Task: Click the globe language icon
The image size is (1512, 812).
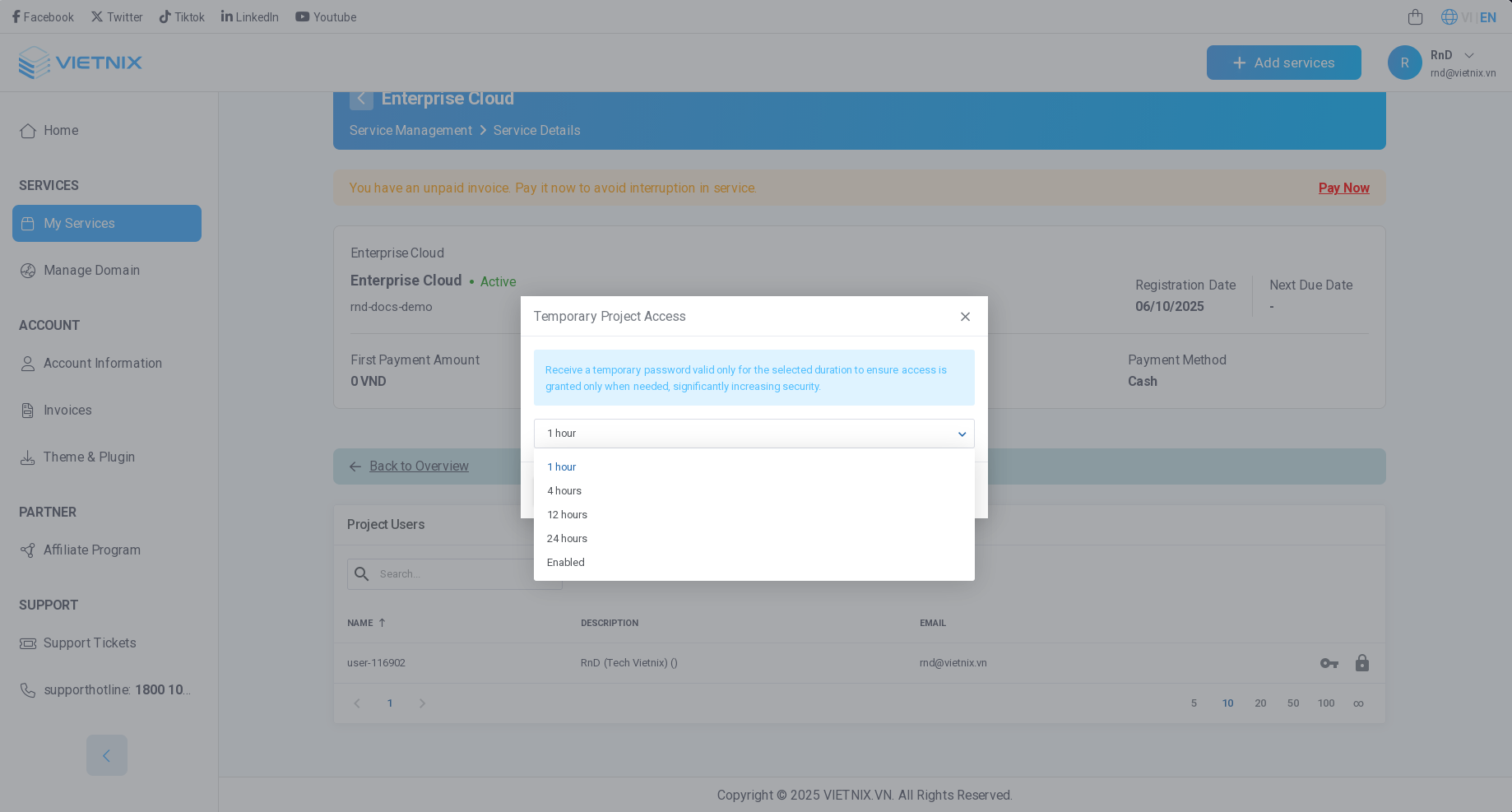Action: pyautogui.click(x=1449, y=16)
